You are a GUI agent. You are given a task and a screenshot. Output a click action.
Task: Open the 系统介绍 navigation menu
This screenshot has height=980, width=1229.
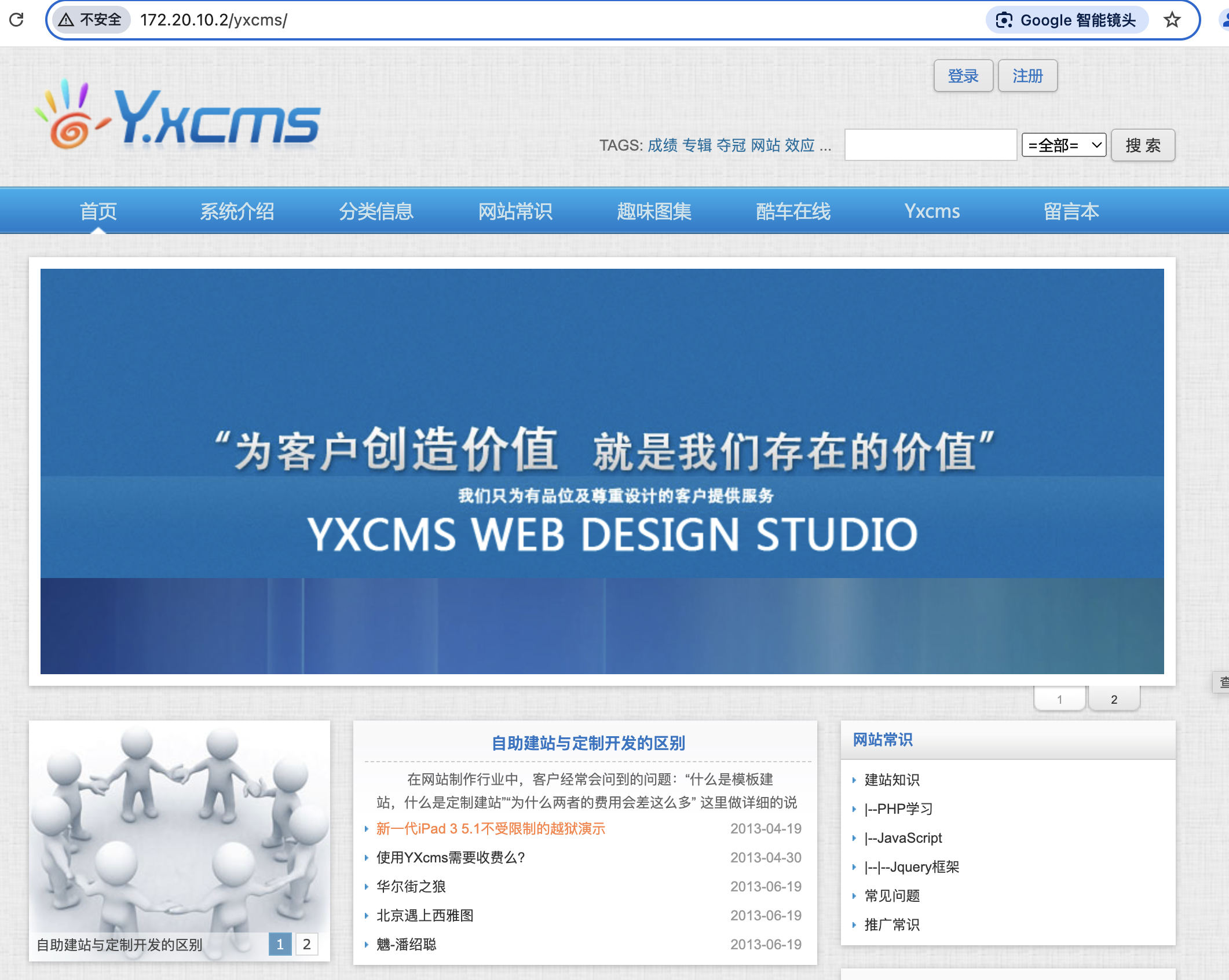pos(237,211)
